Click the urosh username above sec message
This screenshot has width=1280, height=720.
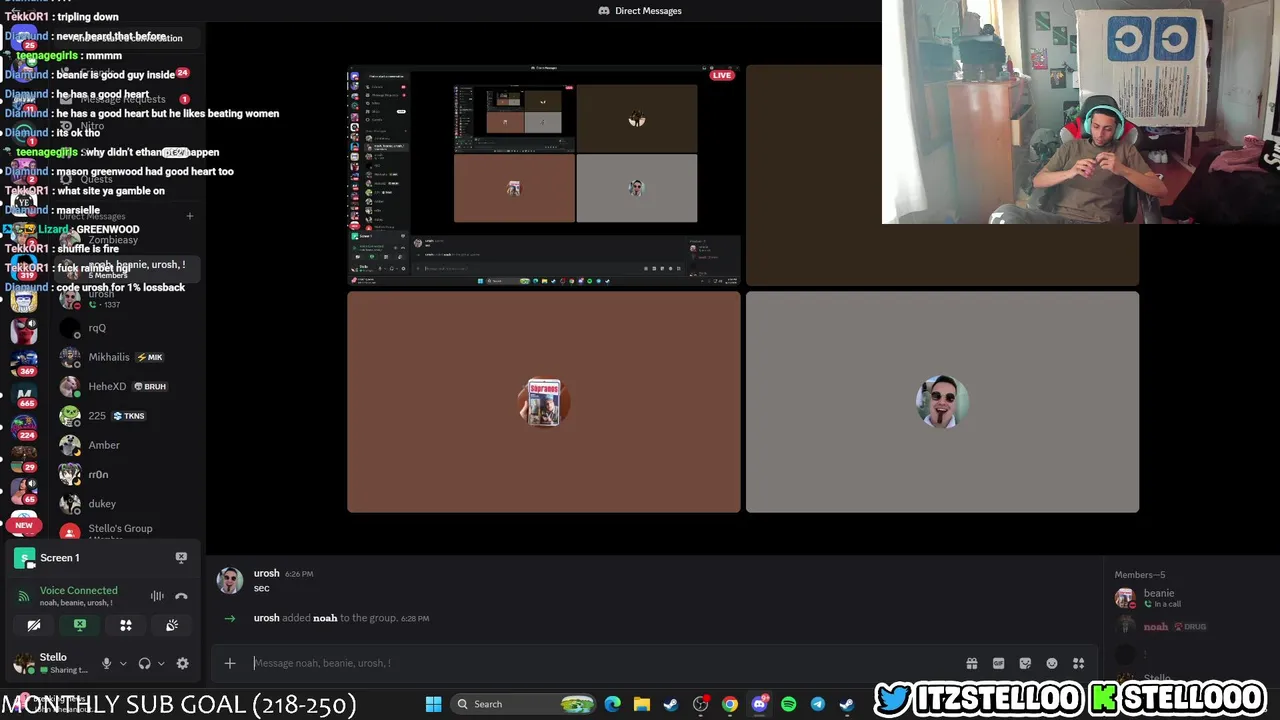[x=266, y=573]
